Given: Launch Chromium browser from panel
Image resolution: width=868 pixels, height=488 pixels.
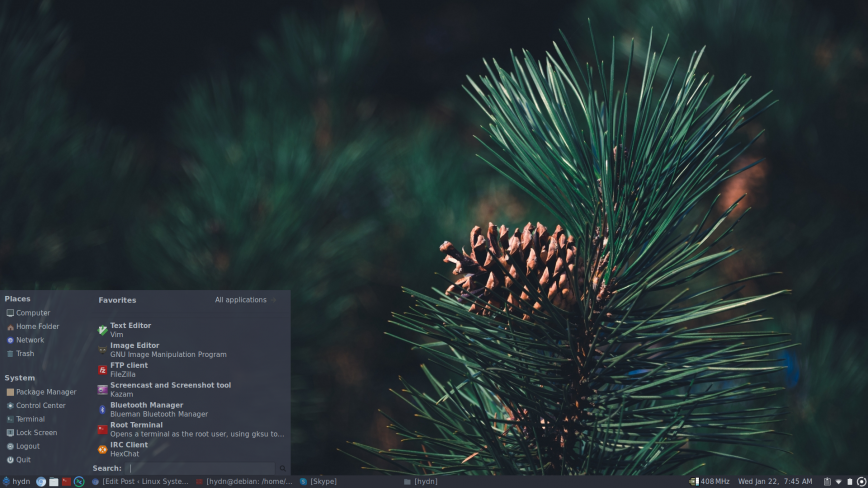Looking at the screenshot, I should pyautogui.click(x=41, y=481).
